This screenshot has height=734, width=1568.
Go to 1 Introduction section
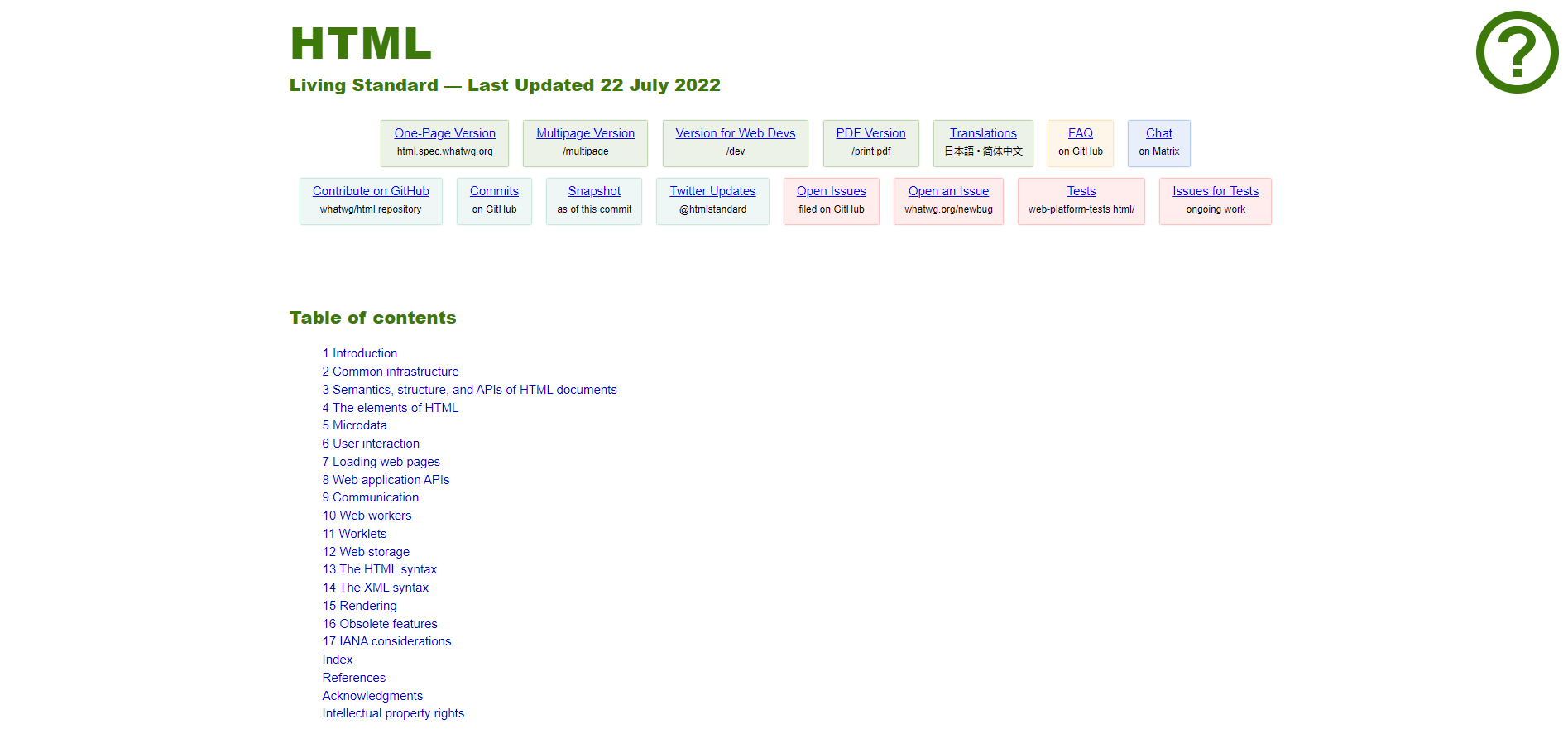[360, 353]
